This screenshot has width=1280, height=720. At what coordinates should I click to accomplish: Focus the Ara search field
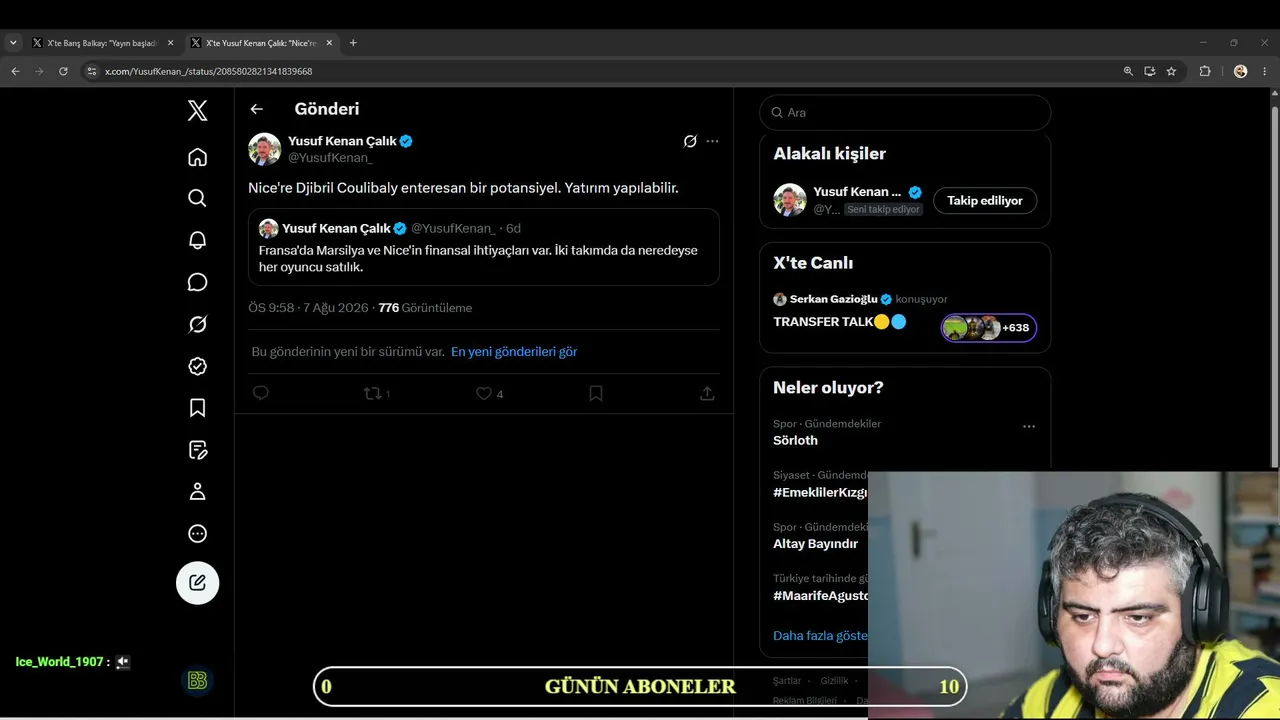pos(905,113)
